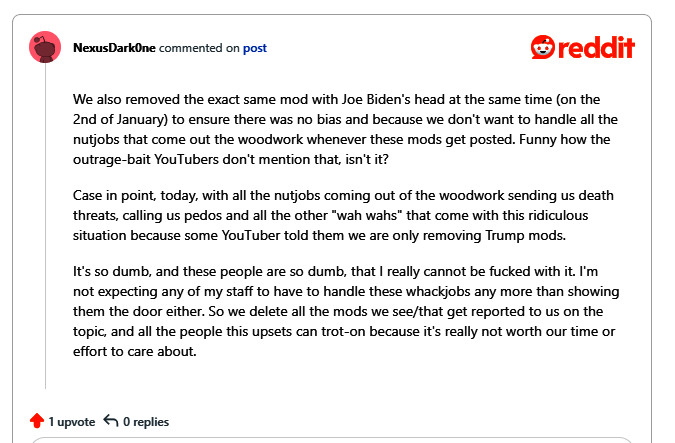This screenshot has width=675, height=443.
Task: Click the NexusDark0ne user avatar
Action: click(x=46, y=47)
